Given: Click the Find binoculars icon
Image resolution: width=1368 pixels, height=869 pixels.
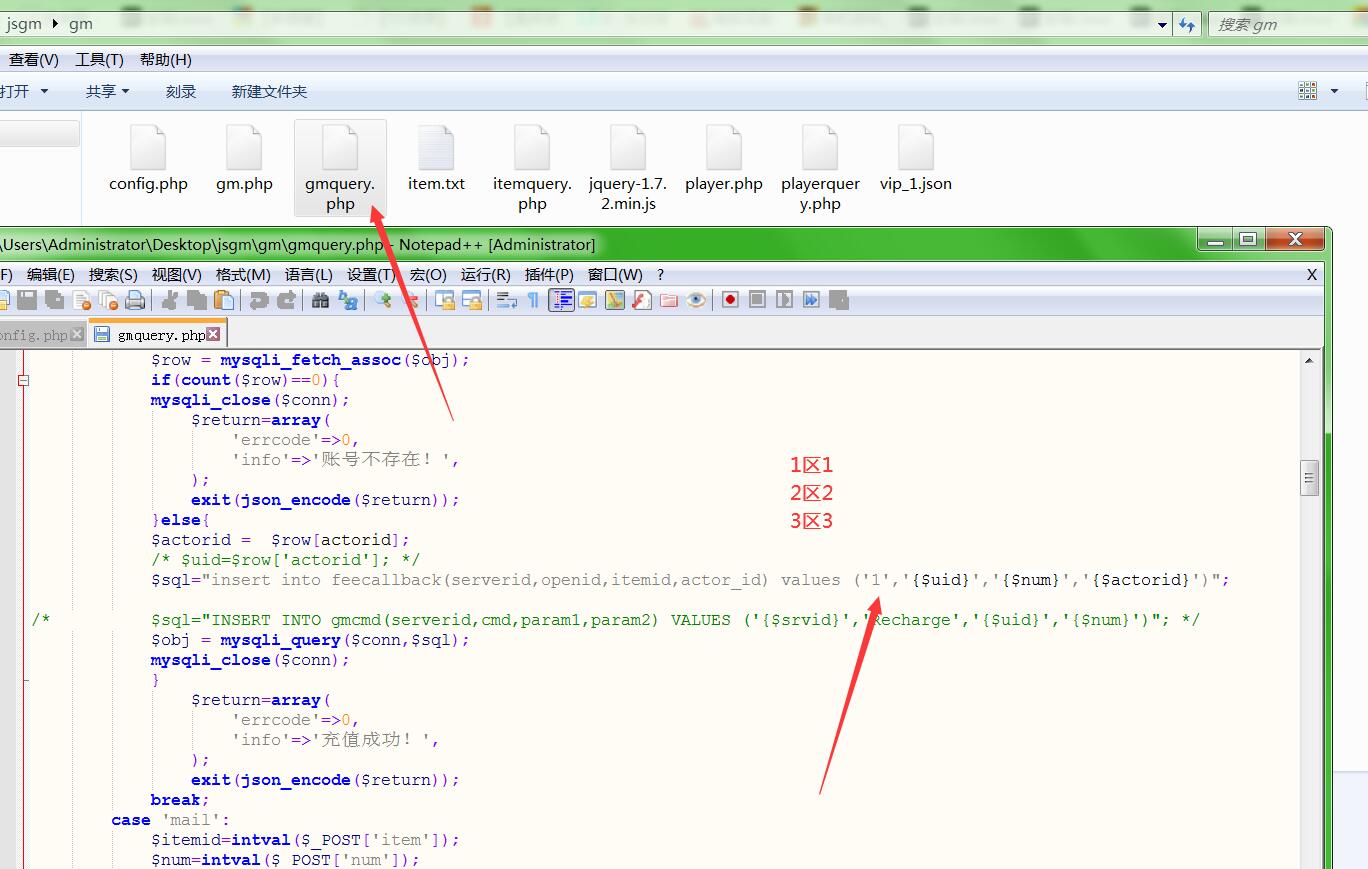Looking at the screenshot, I should (321, 300).
